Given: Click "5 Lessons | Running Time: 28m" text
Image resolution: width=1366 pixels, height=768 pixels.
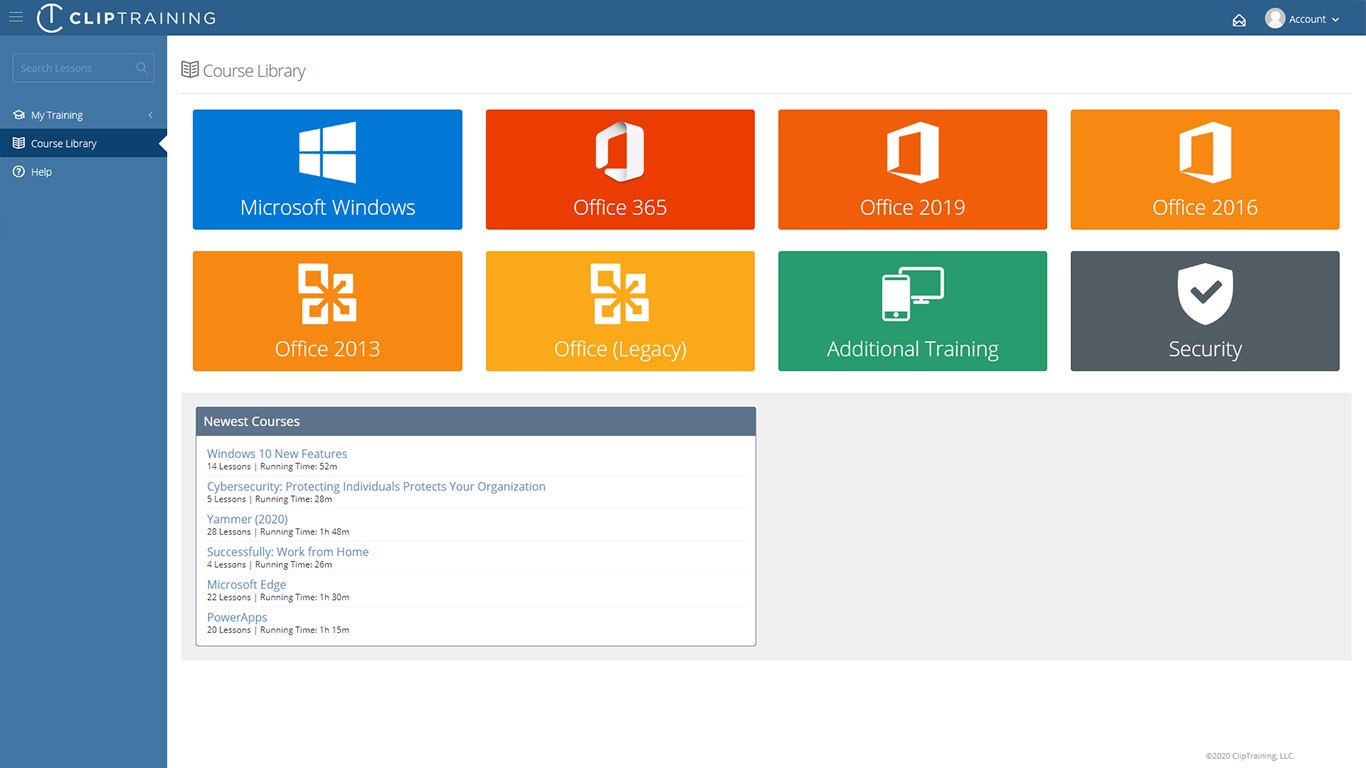Looking at the screenshot, I should point(269,499).
